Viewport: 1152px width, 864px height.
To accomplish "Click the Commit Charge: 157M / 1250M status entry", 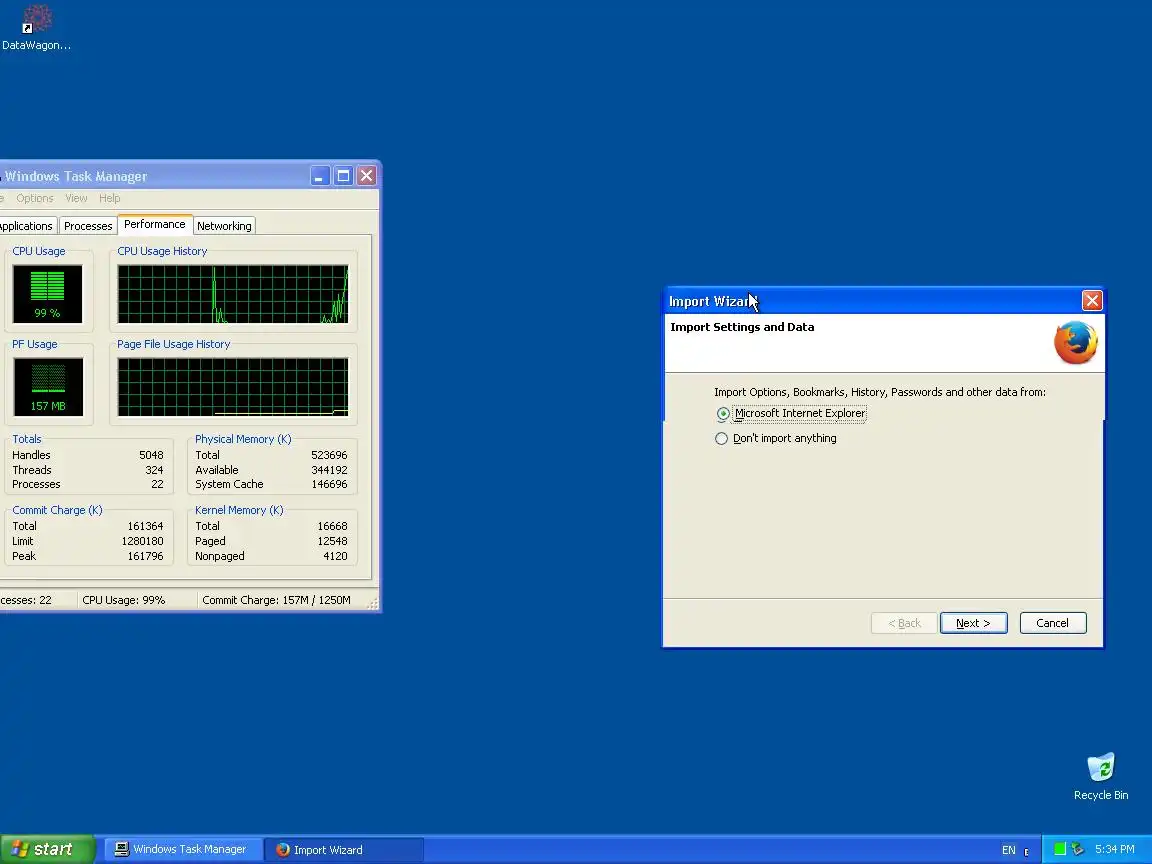I will [276, 600].
